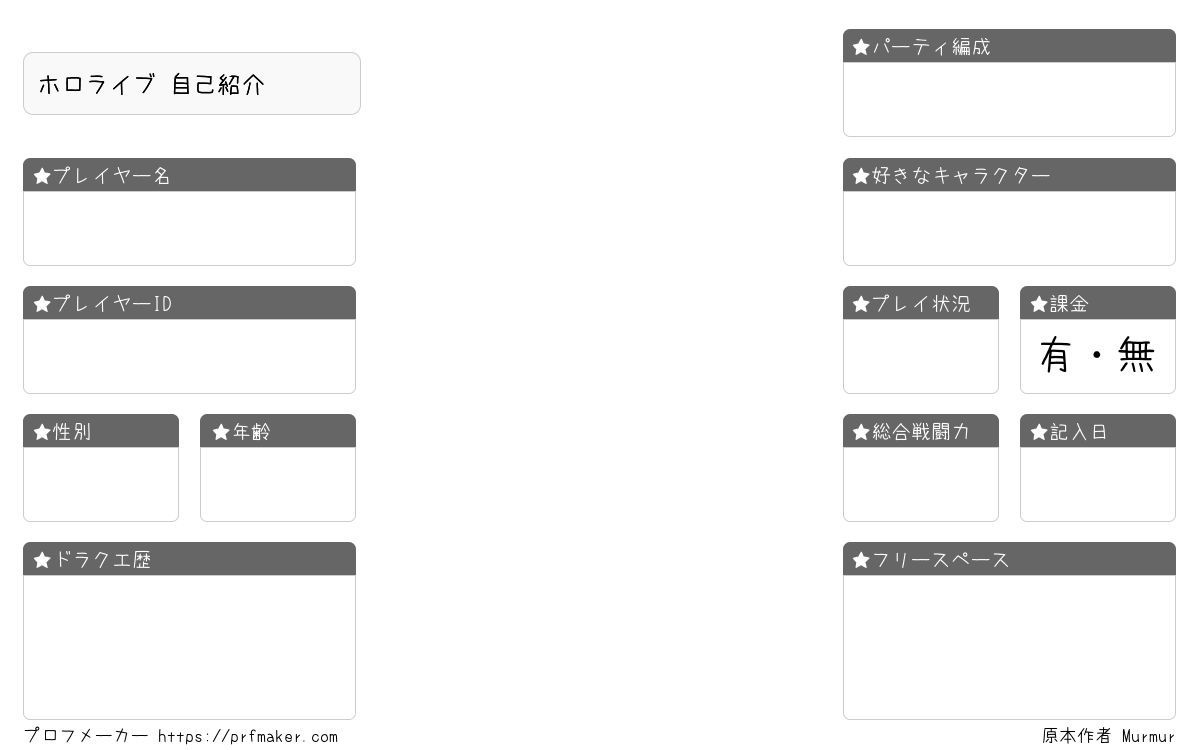
Task: Click the star icon next to 年齢
Action: tap(221, 432)
